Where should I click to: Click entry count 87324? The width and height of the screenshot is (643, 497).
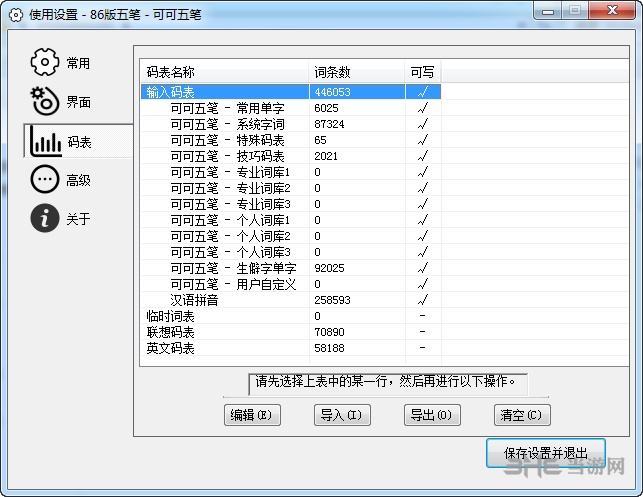tap(329, 124)
